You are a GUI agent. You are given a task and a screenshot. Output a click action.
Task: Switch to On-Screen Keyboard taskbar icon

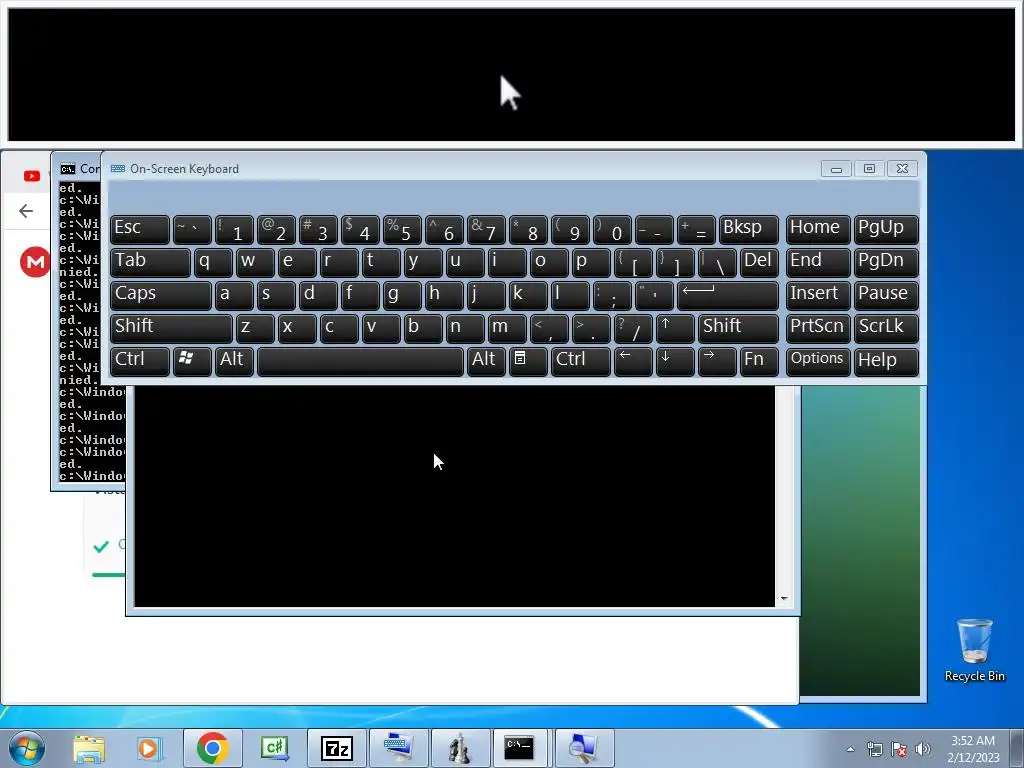point(398,748)
